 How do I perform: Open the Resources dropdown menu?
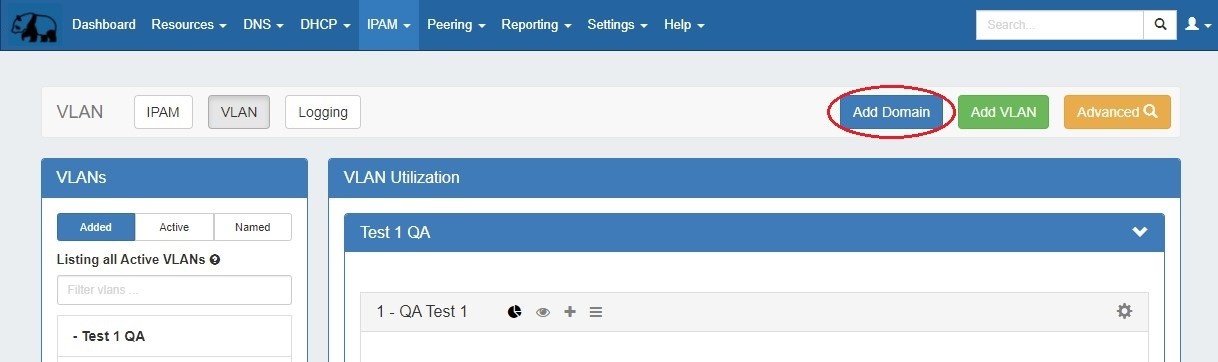point(188,25)
